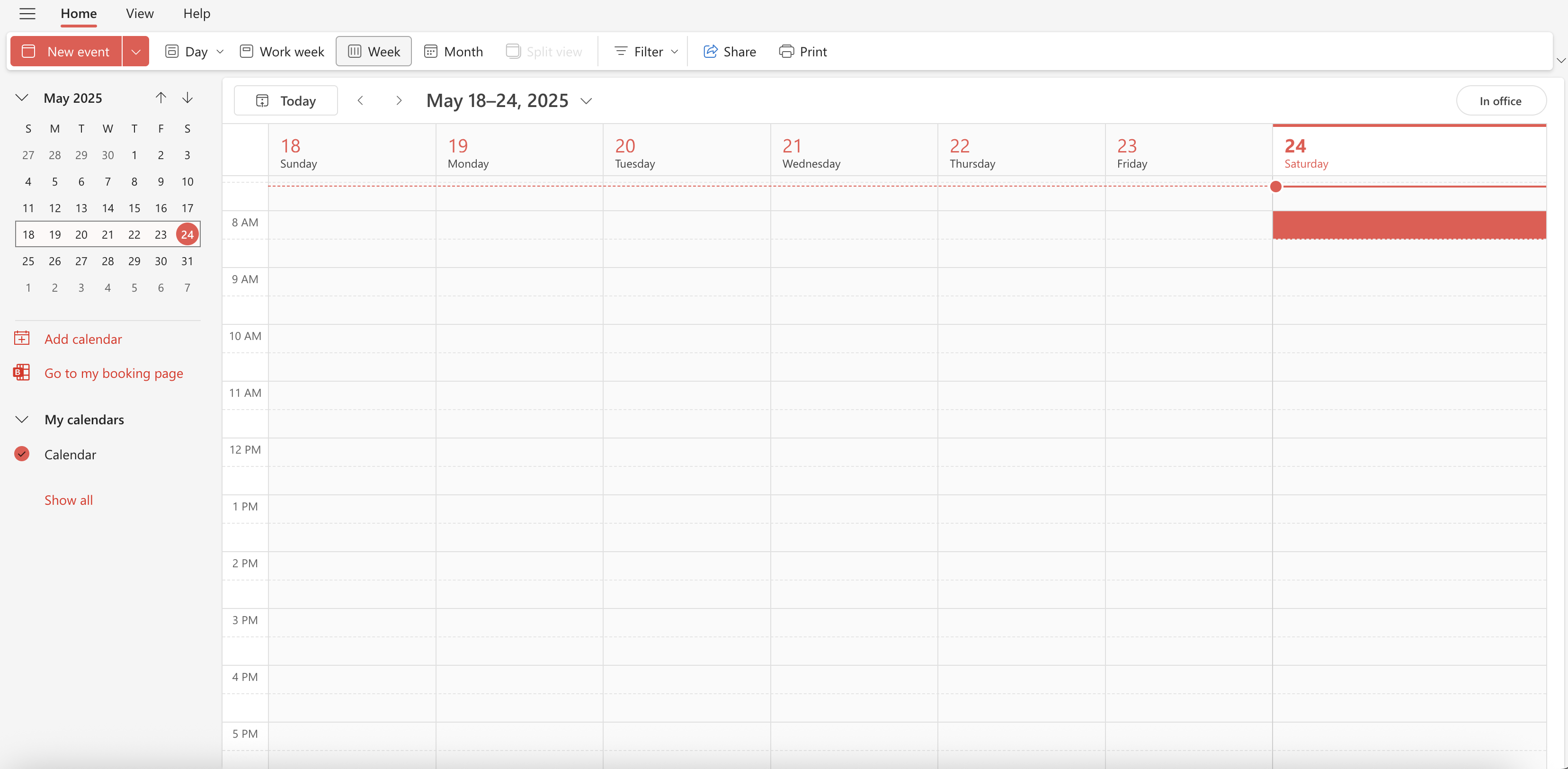Open the May 18–24, 2025 date picker
This screenshot has height=769, width=1568.
click(509, 100)
